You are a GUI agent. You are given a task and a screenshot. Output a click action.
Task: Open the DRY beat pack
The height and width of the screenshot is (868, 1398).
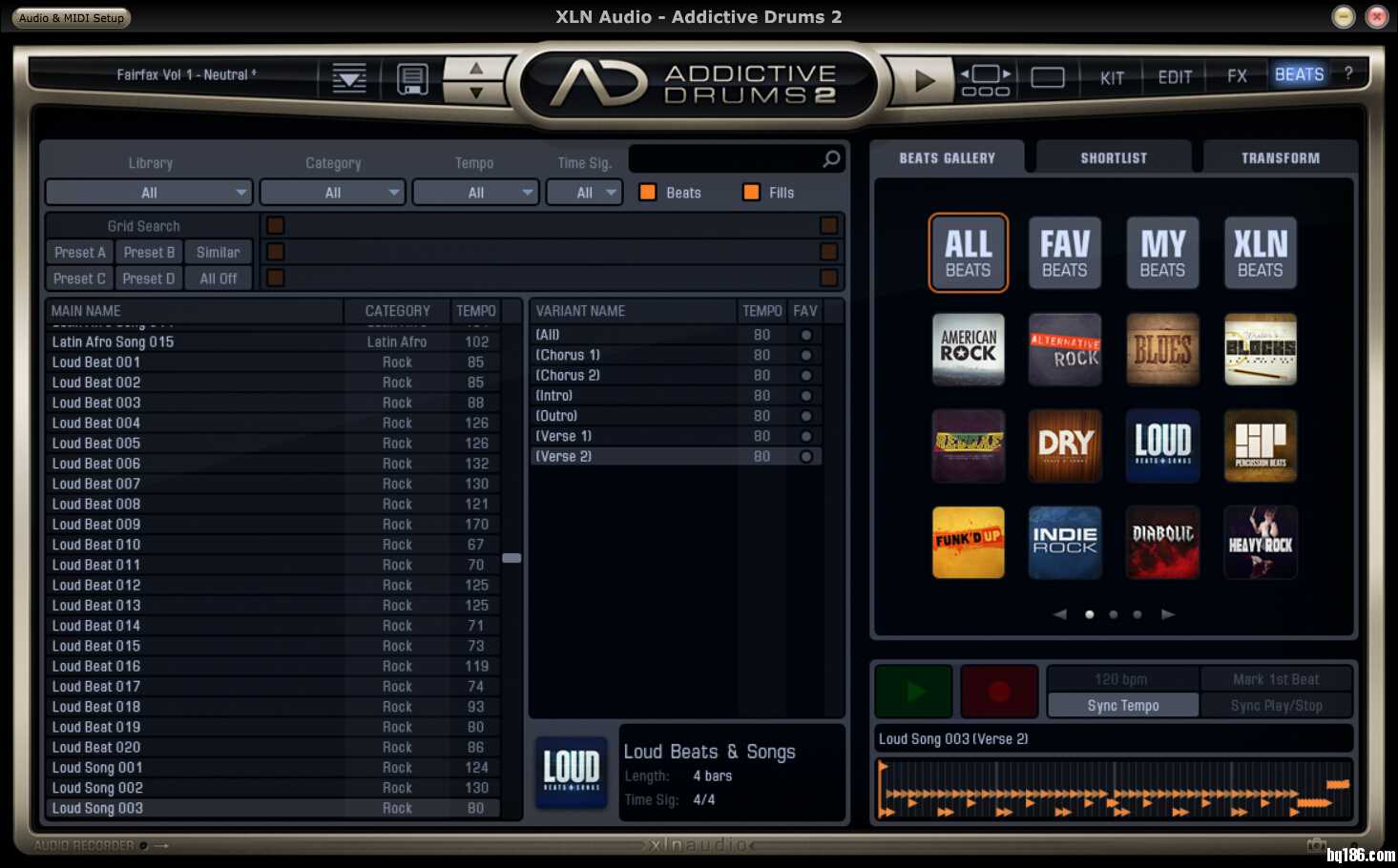(x=1065, y=445)
